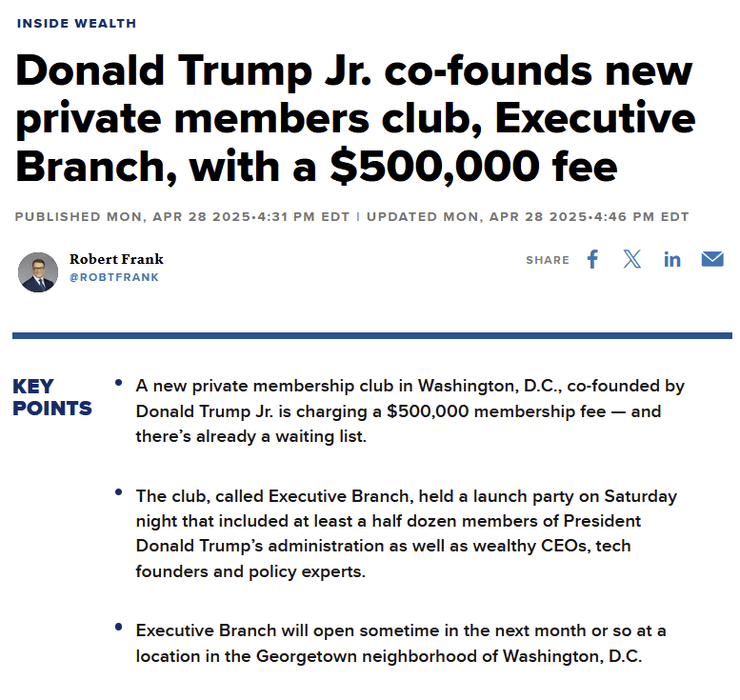Click the article headline about Executive Branch
The height and width of the screenshot is (700, 740).
click(x=355, y=118)
